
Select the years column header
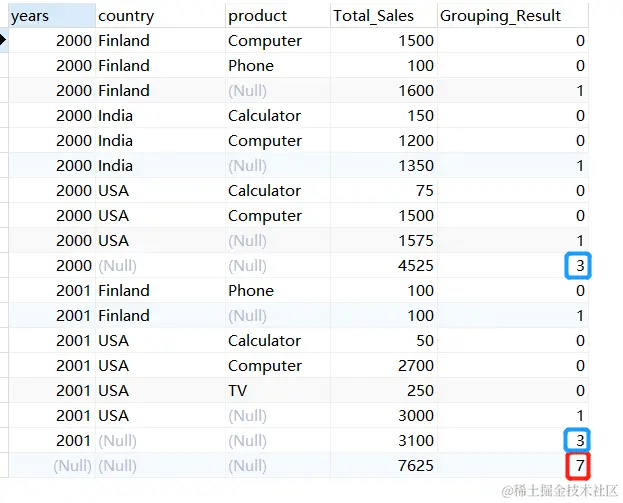[52, 16]
